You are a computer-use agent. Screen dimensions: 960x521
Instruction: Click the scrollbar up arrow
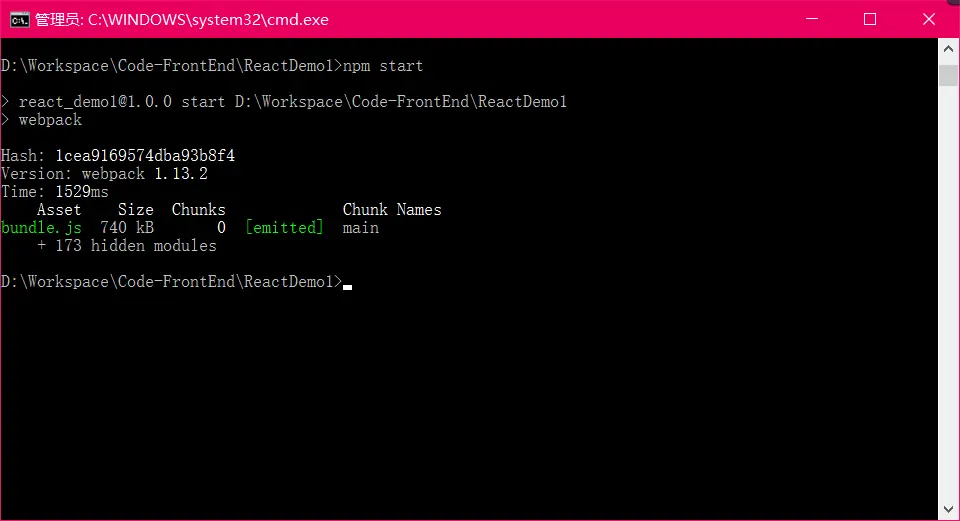pyautogui.click(x=948, y=48)
